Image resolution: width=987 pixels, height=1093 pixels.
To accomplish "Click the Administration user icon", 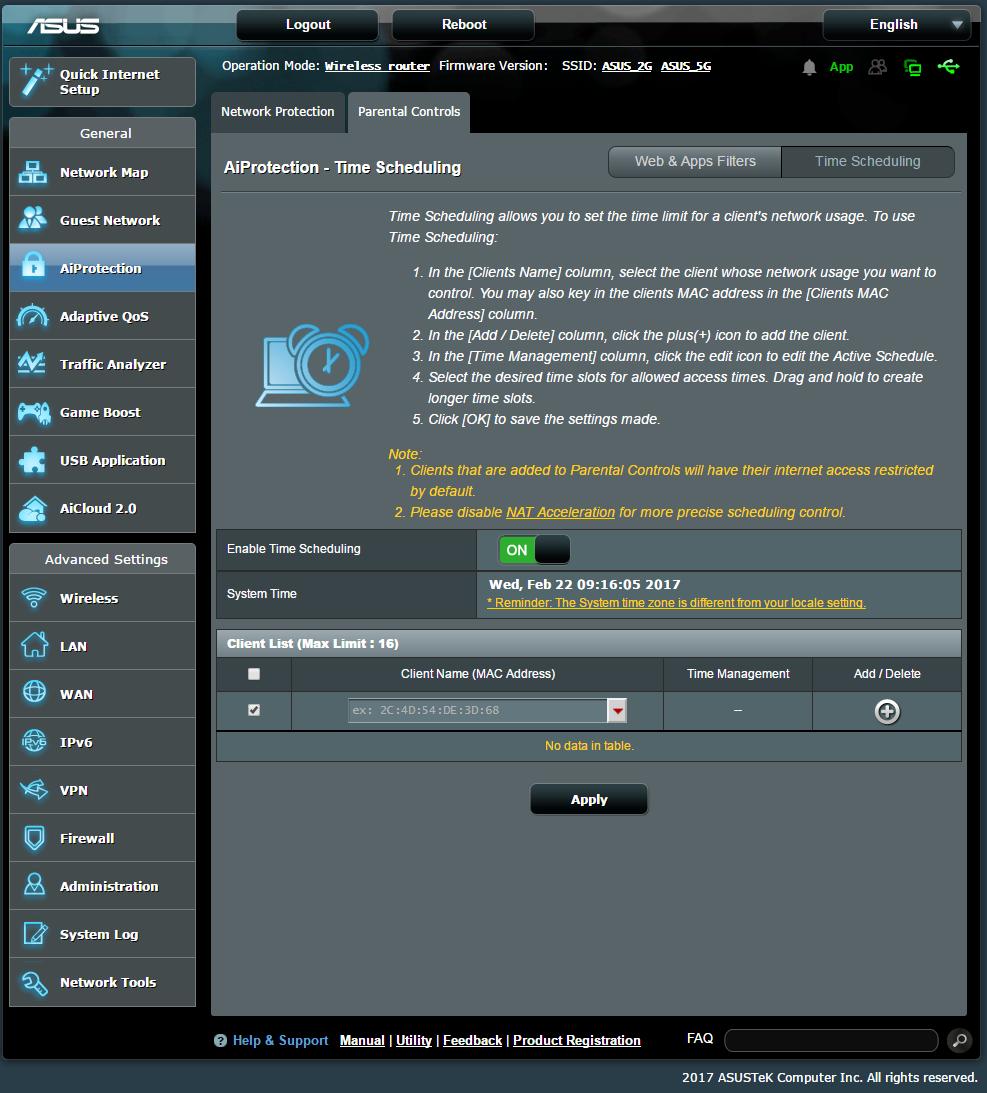I will [34, 885].
